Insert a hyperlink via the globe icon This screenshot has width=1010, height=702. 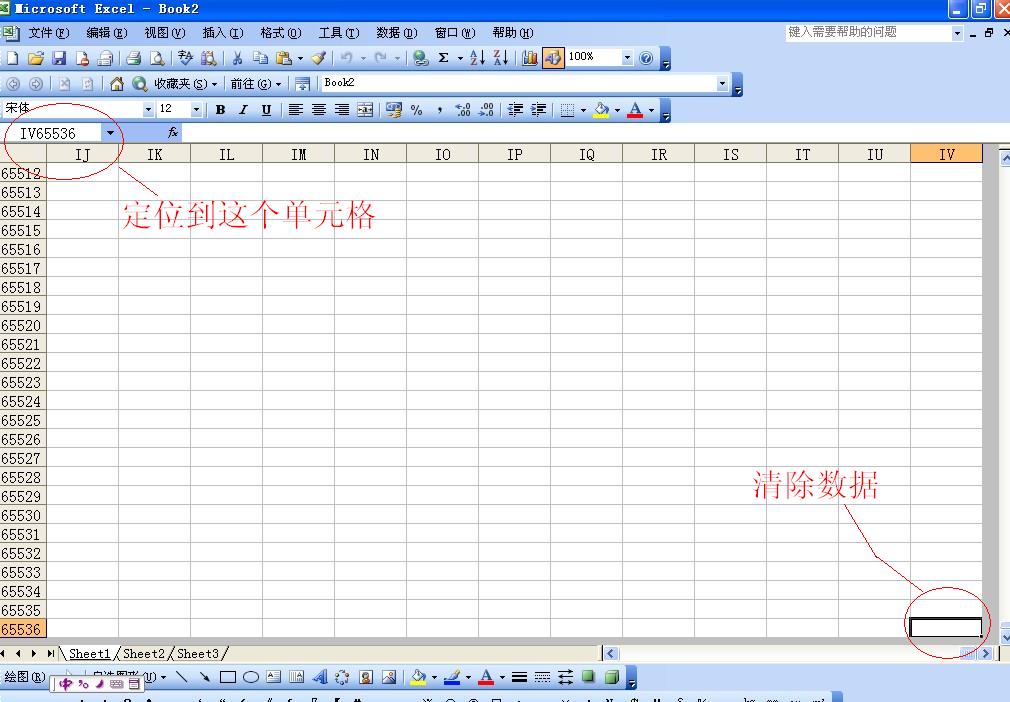click(x=421, y=58)
